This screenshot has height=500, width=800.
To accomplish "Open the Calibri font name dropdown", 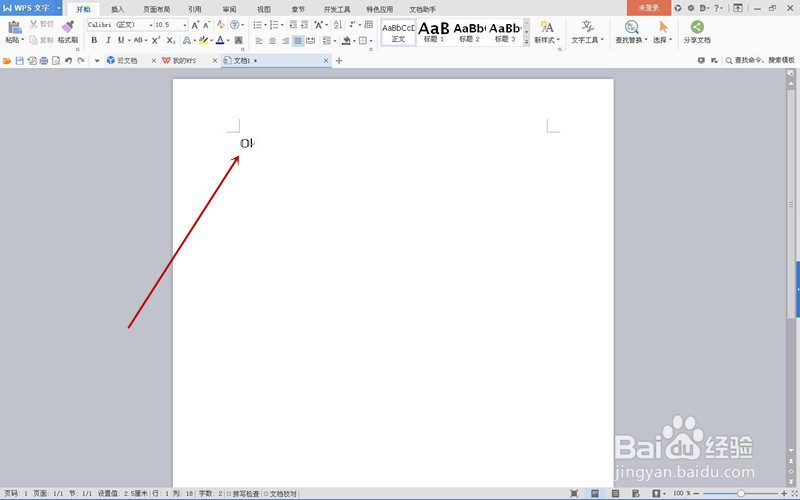I will click(x=151, y=24).
